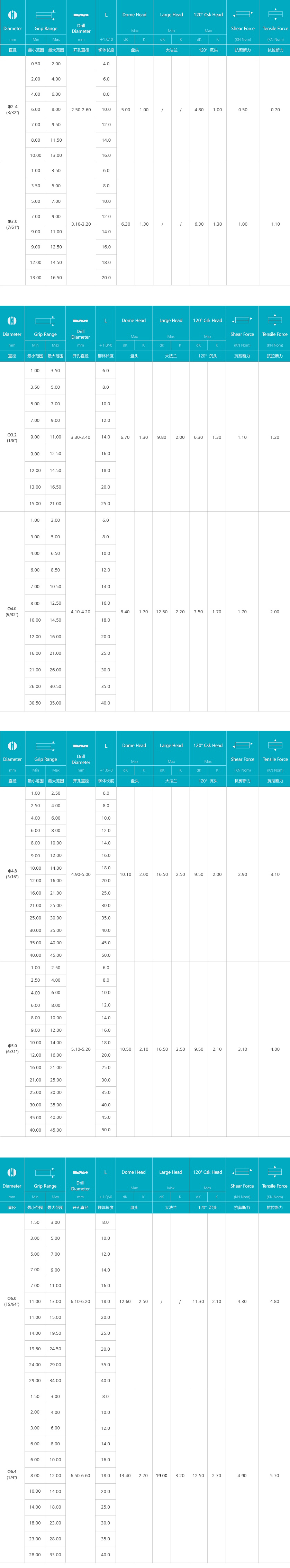Screen dimensions: 290x1568
Task: Click large head dK value 9.80
Action: [162, 437]
